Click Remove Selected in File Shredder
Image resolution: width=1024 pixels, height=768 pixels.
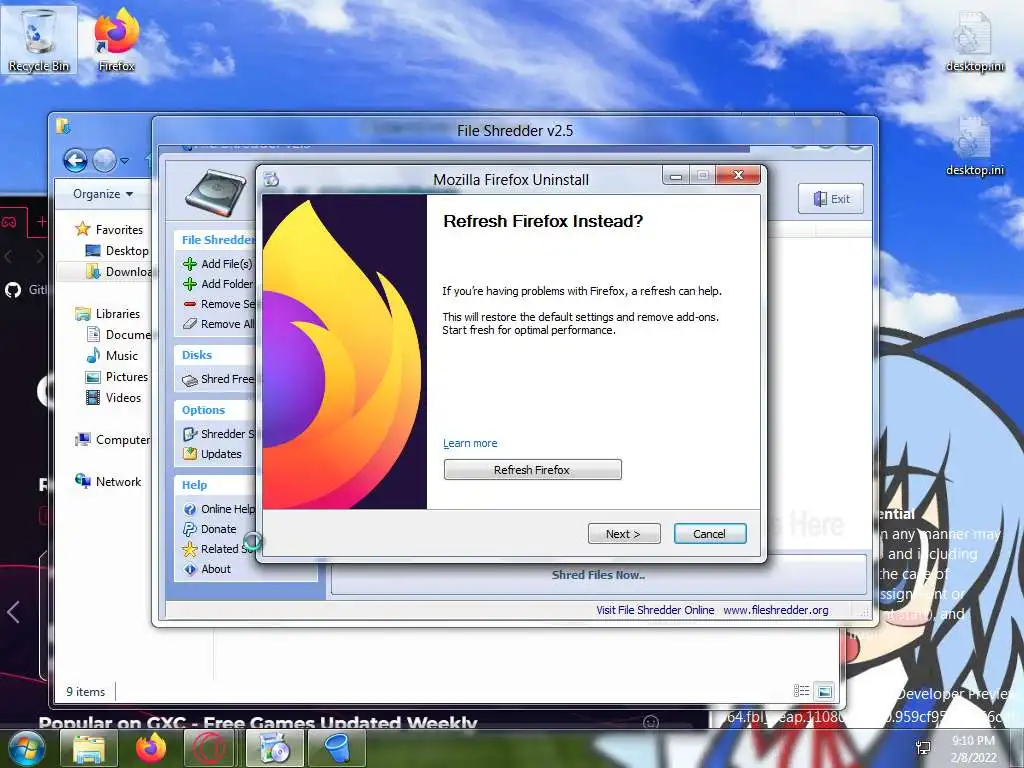tap(218, 304)
